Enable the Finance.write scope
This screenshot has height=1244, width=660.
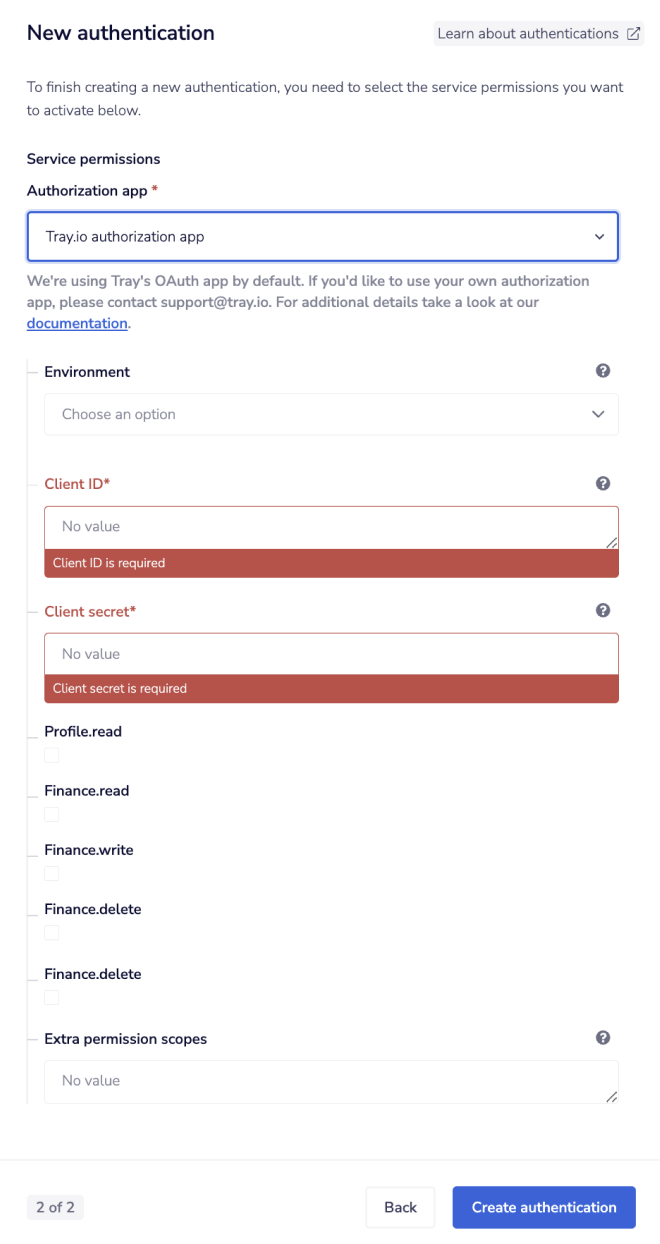pos(51,873)
